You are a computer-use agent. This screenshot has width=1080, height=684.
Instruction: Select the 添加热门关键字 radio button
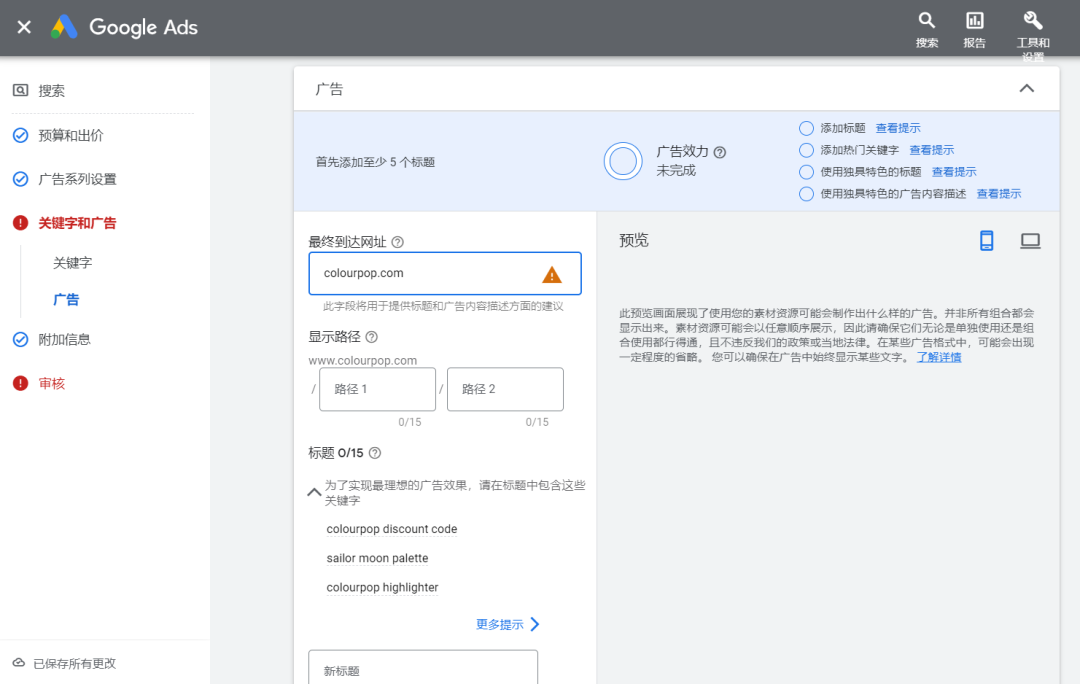pyautogui.click(x=806, y=150)
